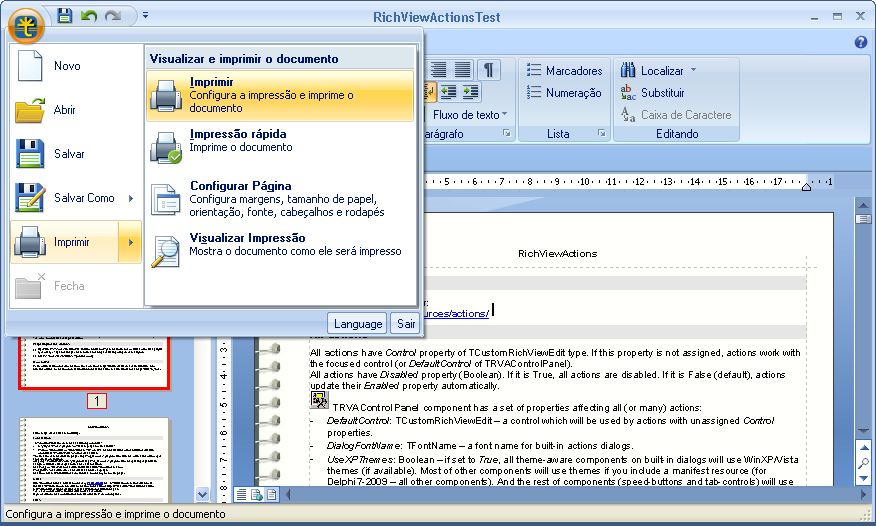This screenshot has height=526, width=876.
Task: Toggle increase indent button in paragraph group
Action: [467, 91]
